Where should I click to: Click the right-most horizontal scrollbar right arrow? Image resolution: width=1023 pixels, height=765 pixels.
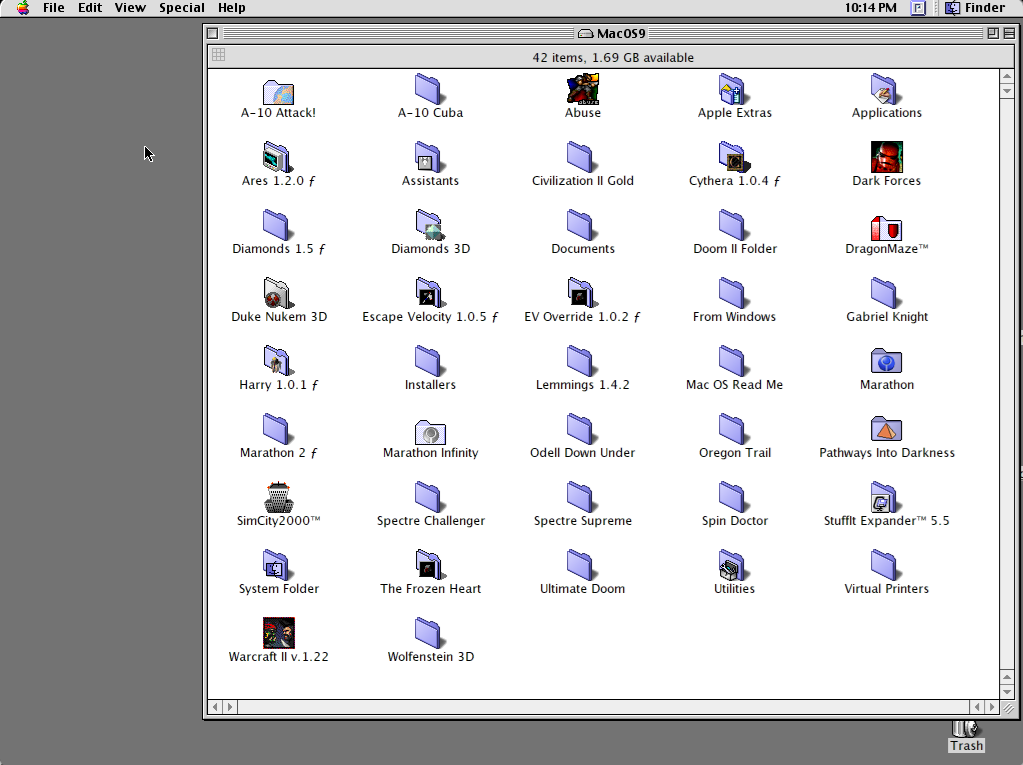(992, 707)
